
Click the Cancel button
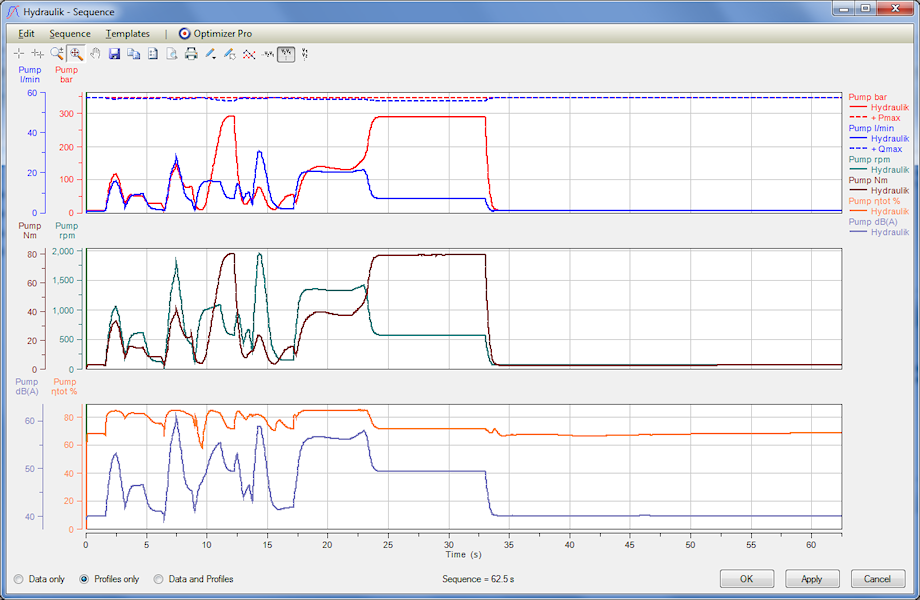click(877, 579)
